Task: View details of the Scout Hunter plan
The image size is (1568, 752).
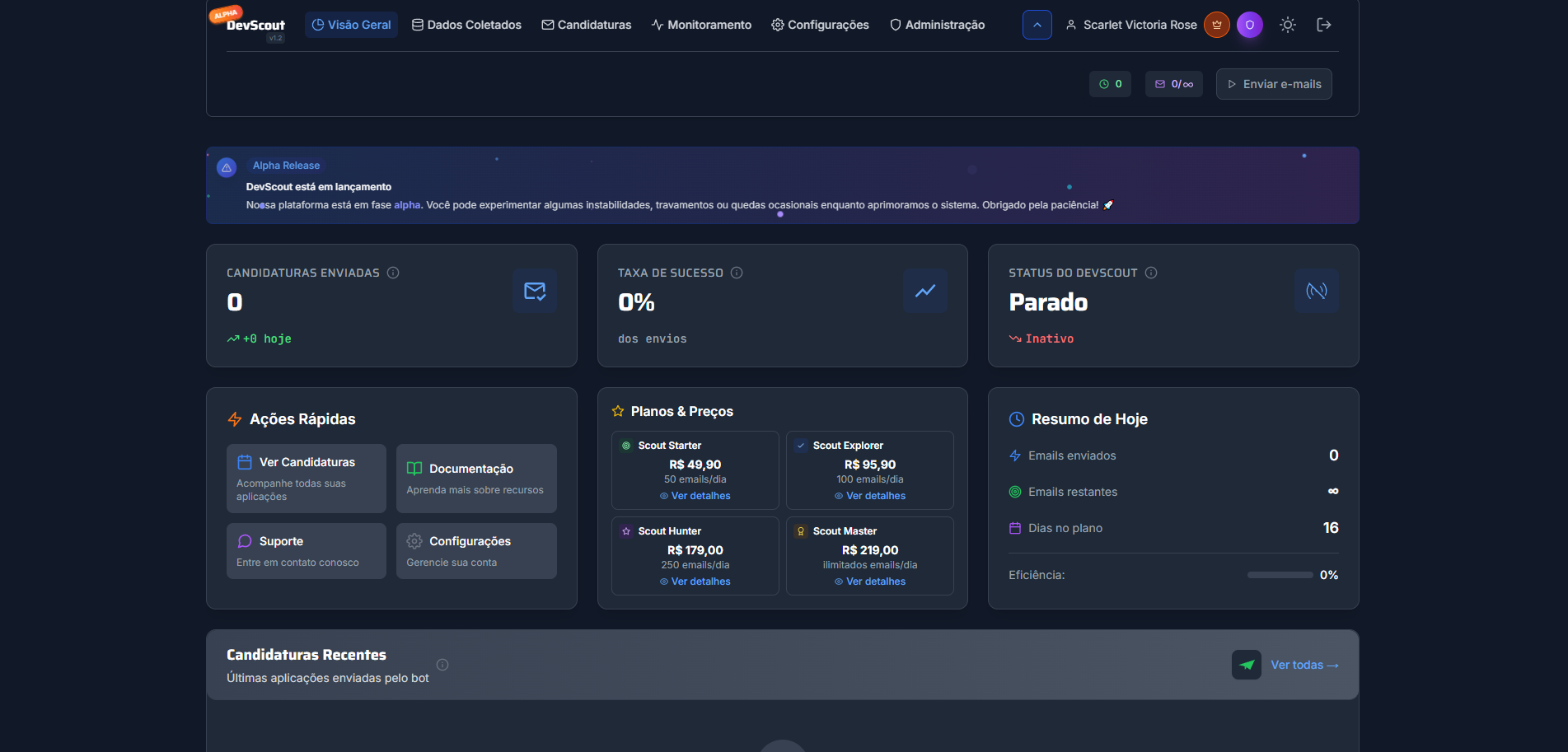Action: (x=695, y=582)
